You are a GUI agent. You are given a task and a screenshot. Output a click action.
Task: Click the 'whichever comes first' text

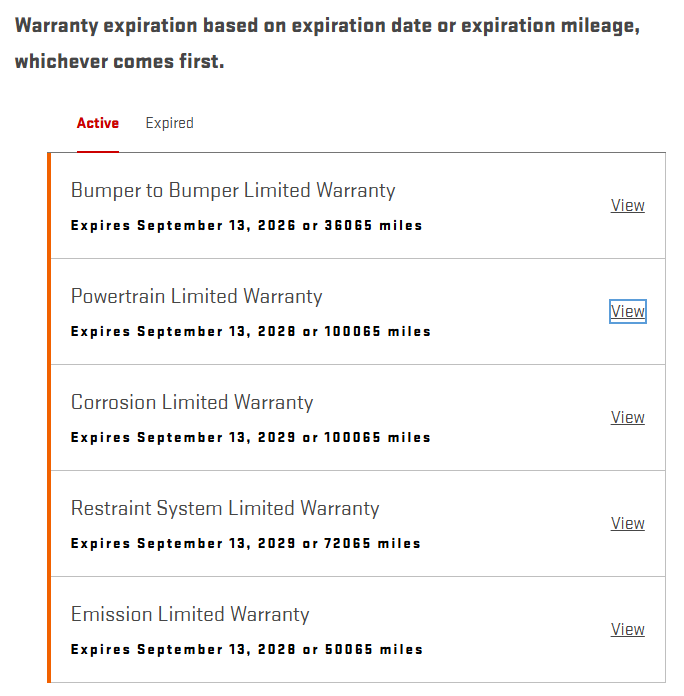120,62
